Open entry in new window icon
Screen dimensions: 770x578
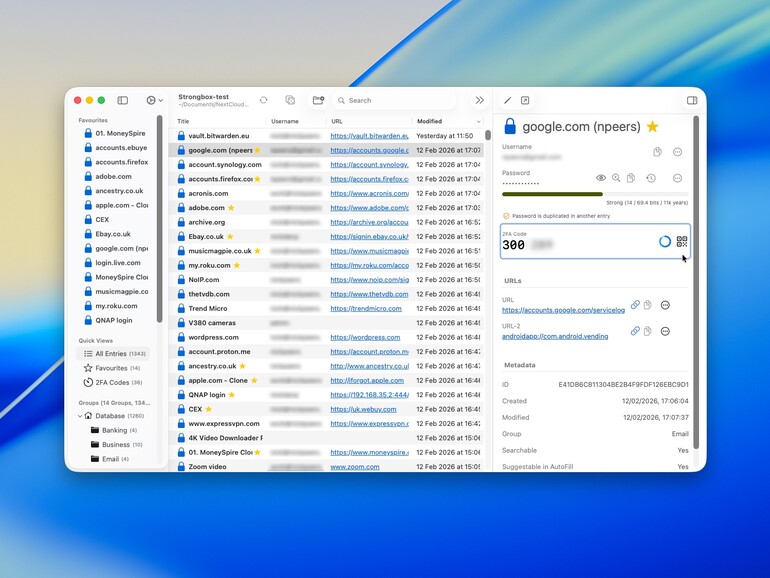[525, 100]
